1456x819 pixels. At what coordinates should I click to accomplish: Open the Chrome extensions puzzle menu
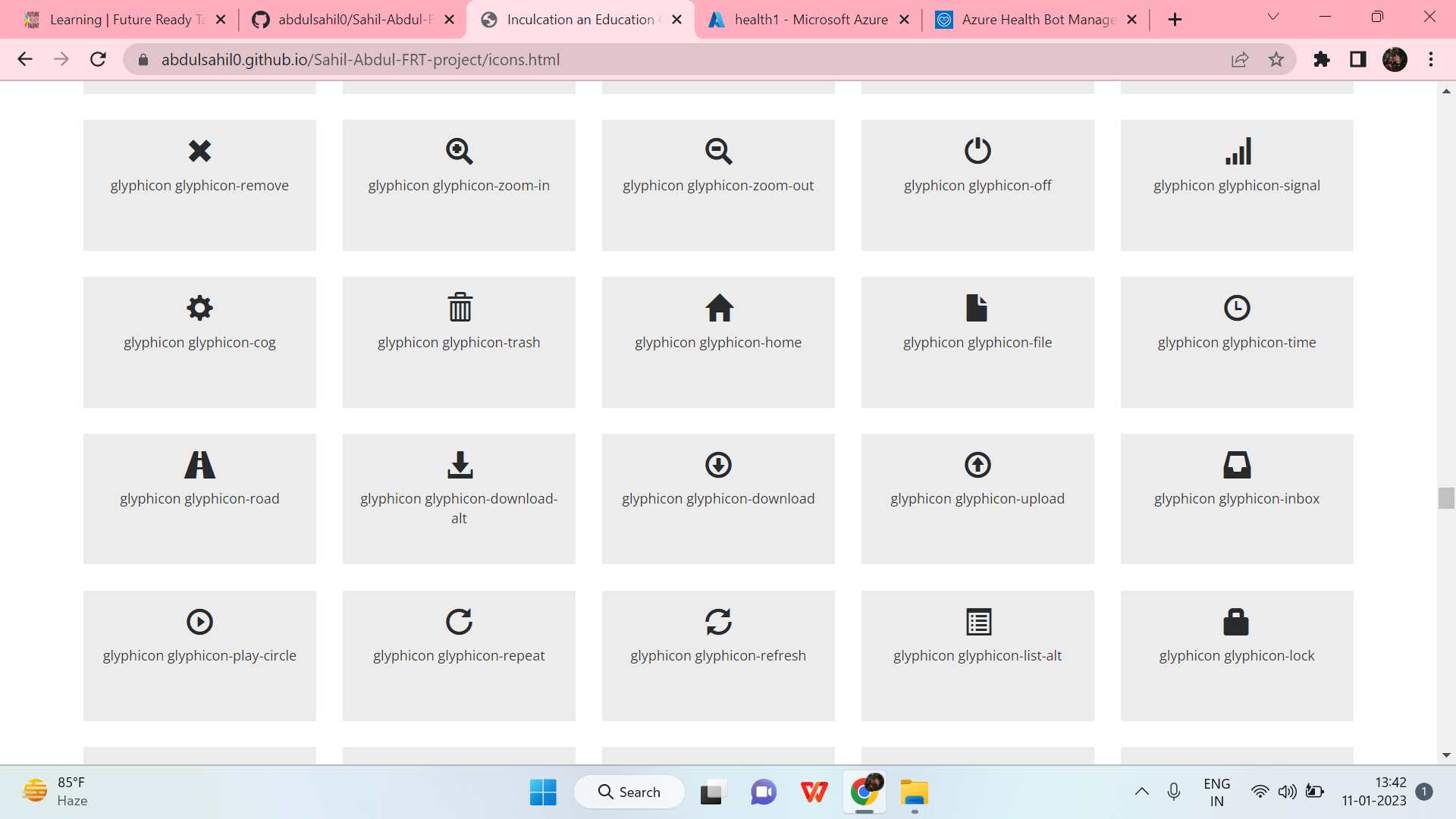tap(1321, 59)
